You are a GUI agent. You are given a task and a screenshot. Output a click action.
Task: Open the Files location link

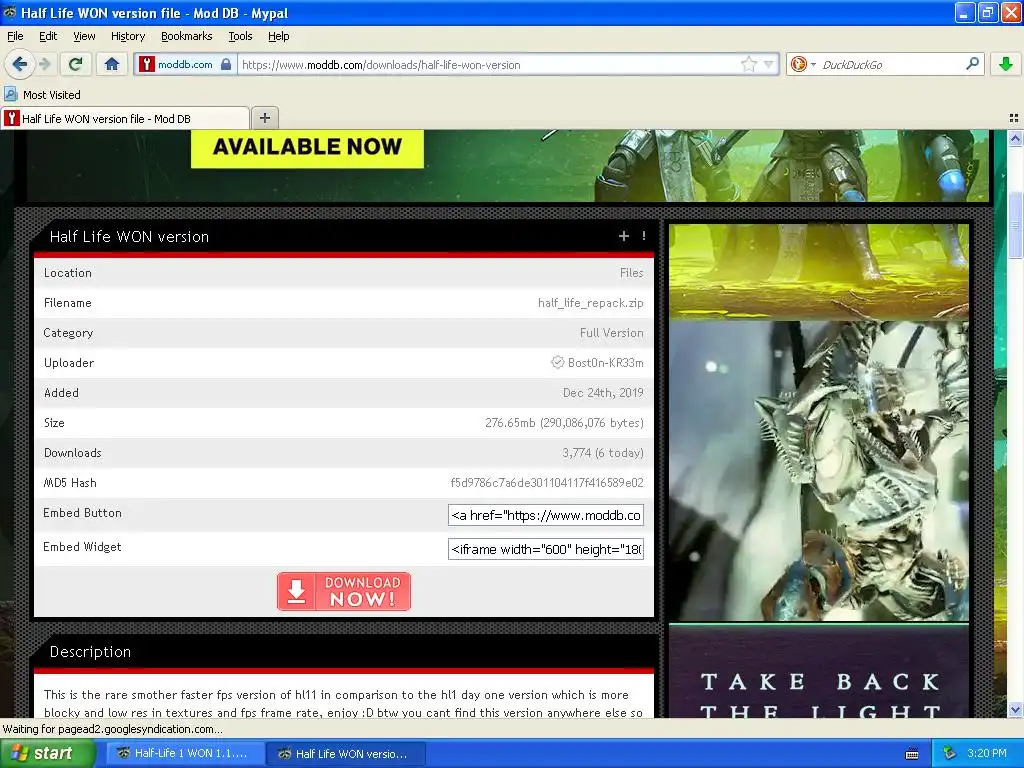click(x=632, y=273)
